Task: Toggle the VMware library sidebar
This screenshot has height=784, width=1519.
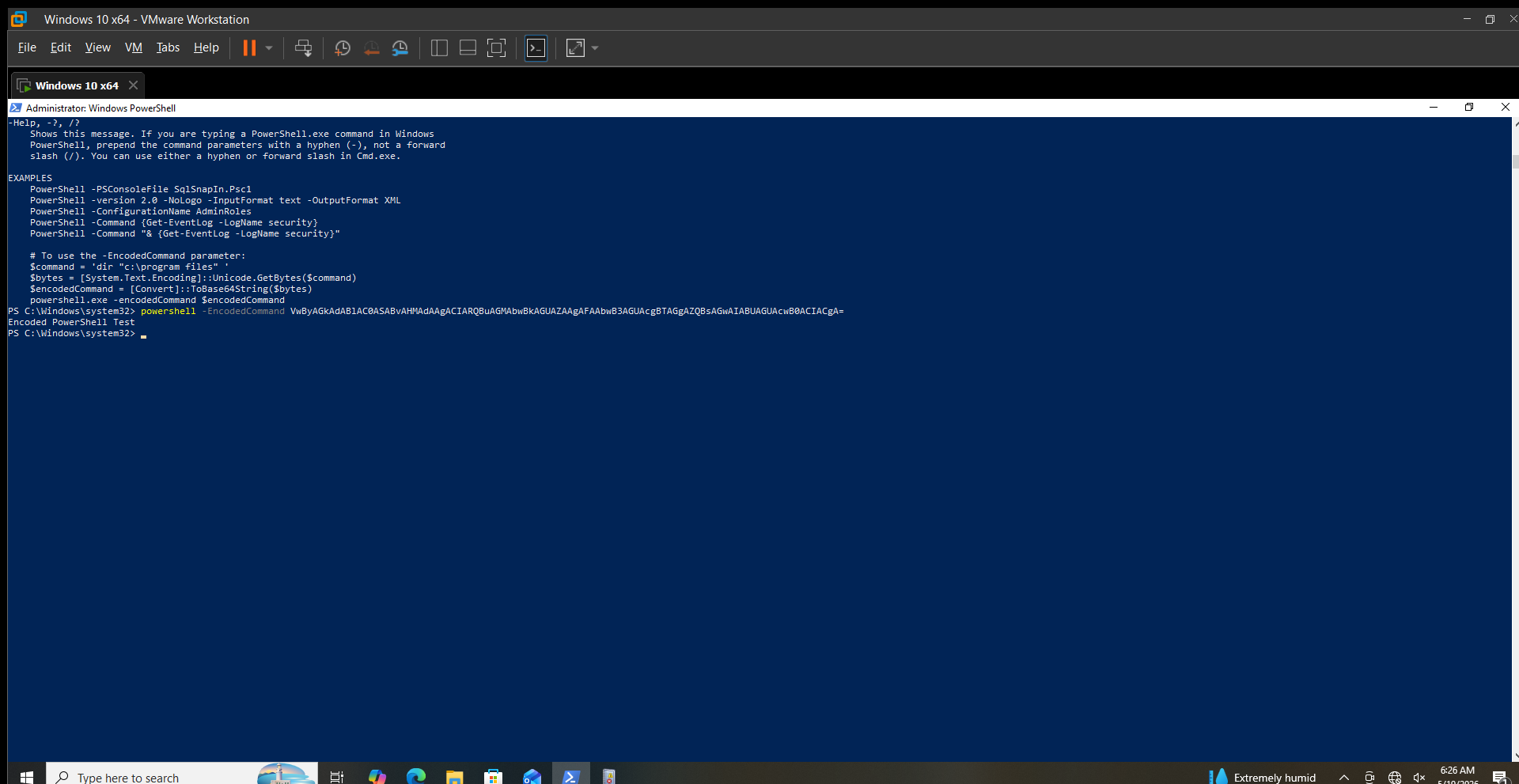Action: [439, 48]
